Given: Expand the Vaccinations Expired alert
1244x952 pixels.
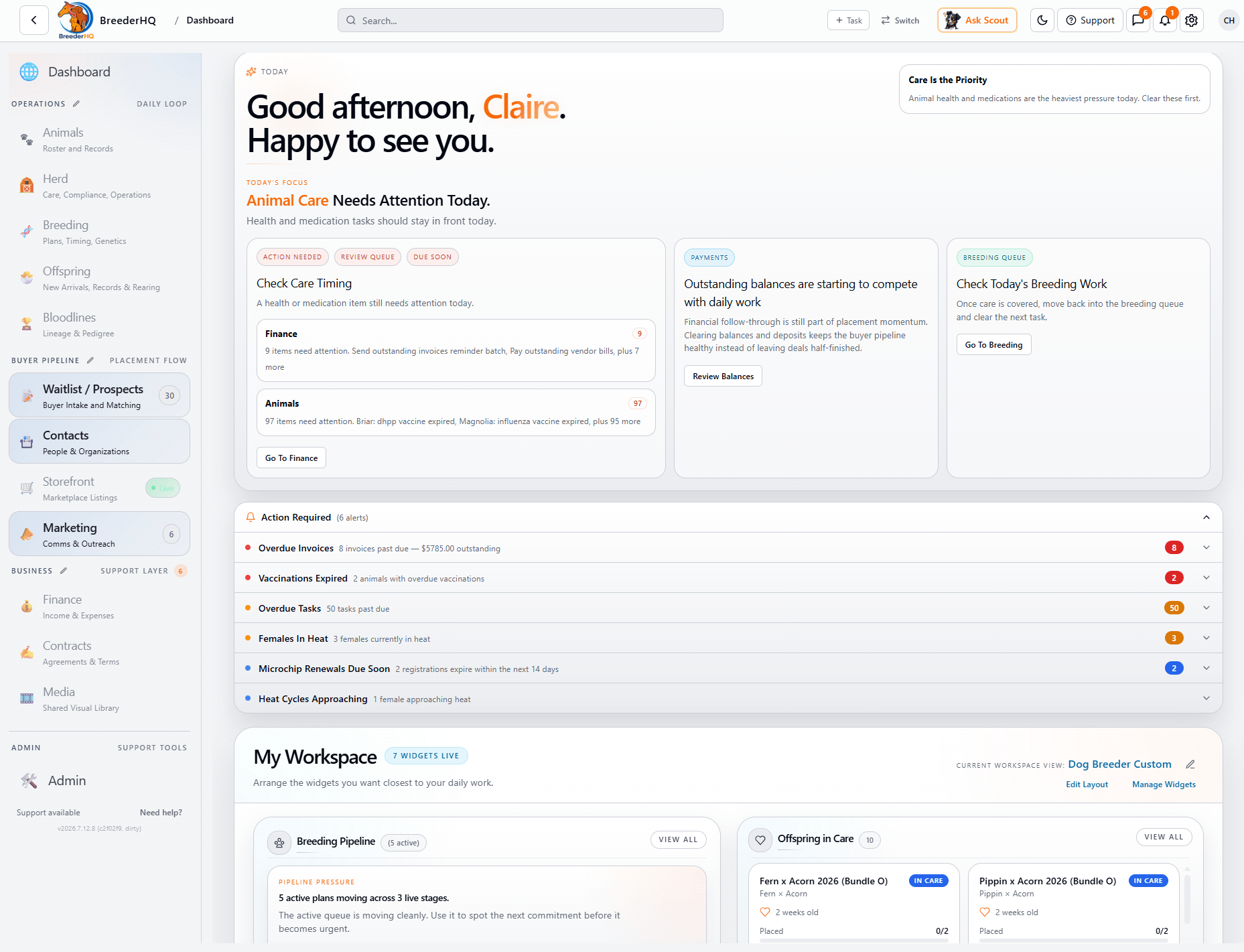Looking at the screenshot, I should point(1206,577).
